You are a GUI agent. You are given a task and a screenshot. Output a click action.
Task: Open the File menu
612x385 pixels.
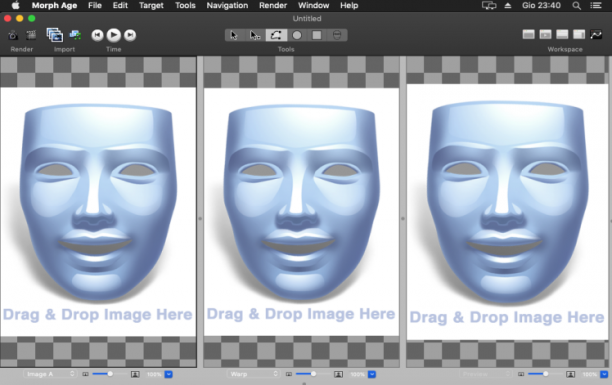(x=95, y=5)
